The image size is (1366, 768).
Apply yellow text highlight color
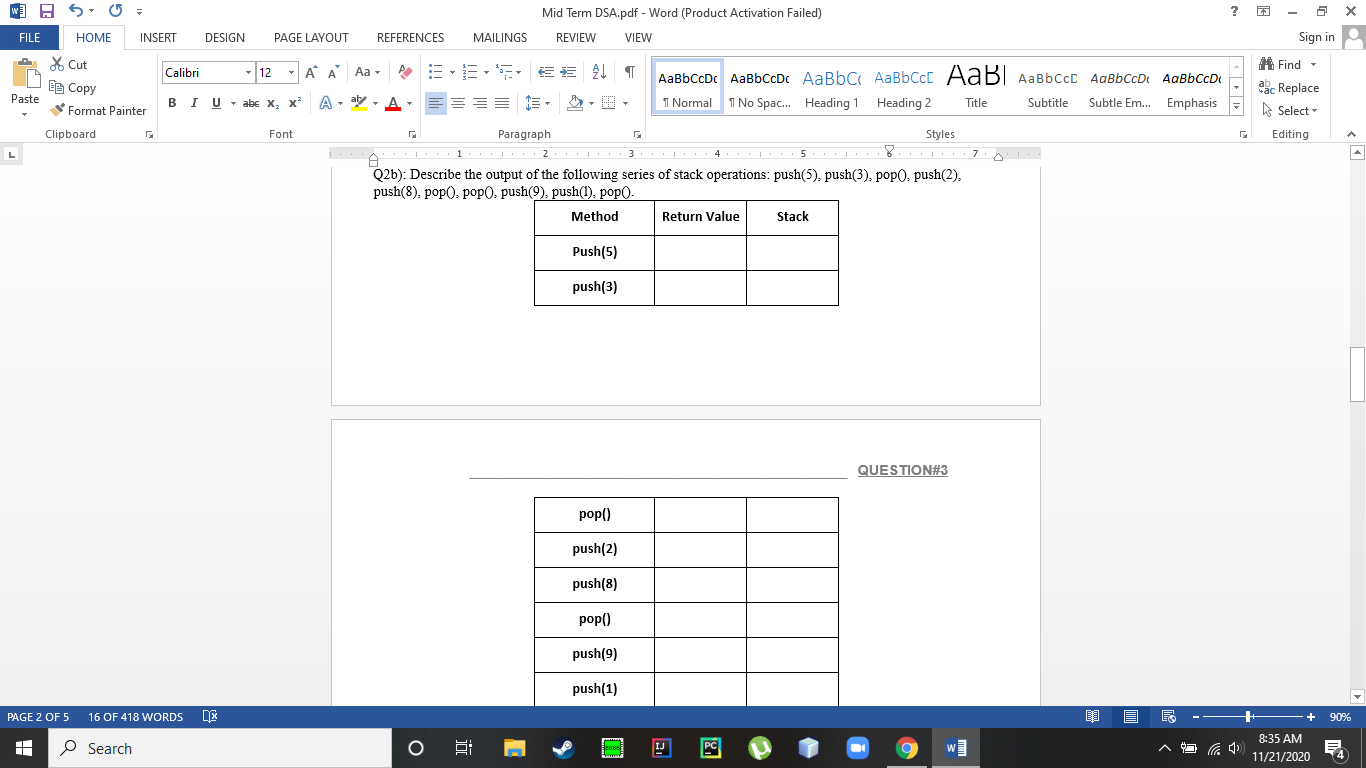[360, 103]
